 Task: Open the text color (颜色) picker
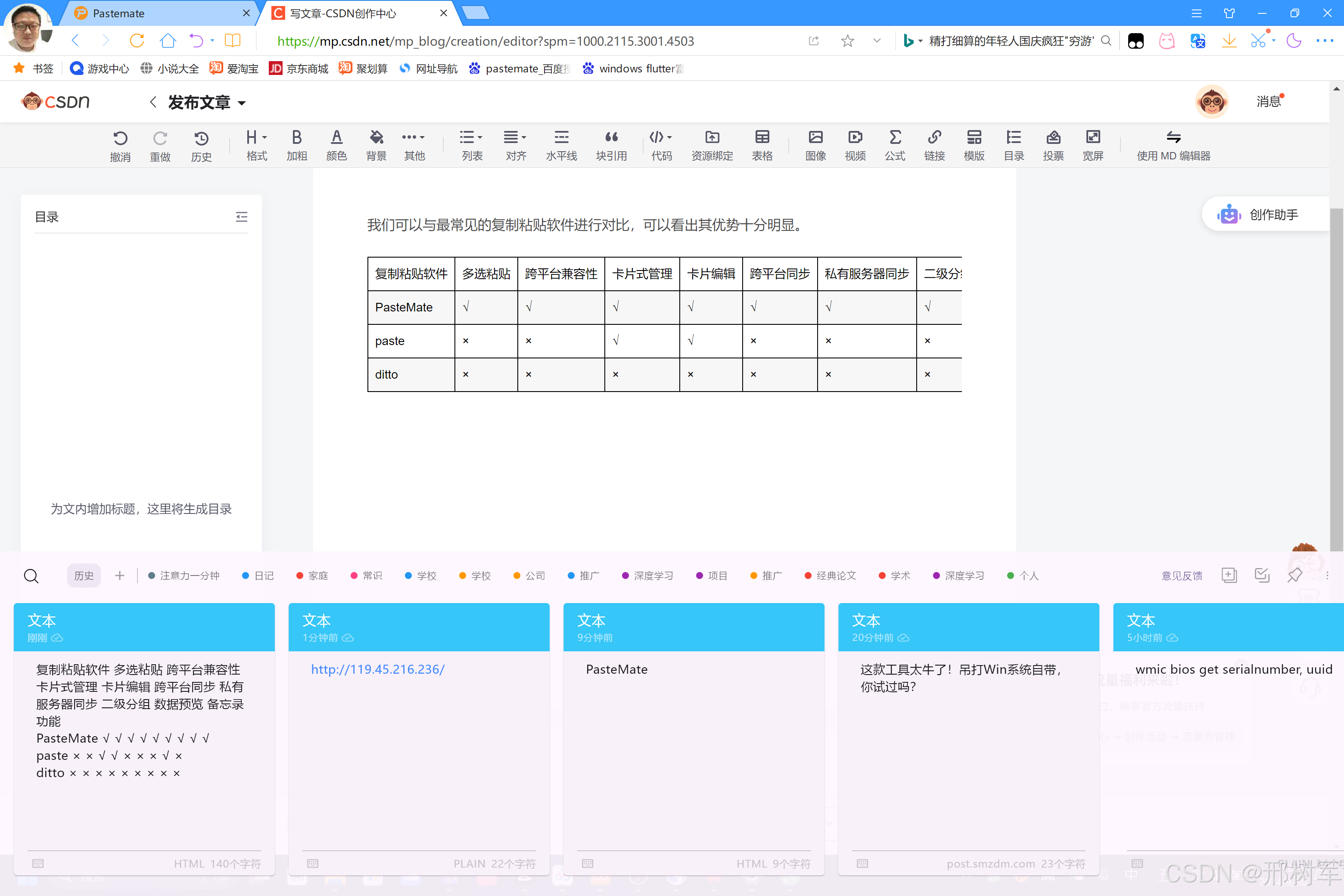(x=336, y=145)
